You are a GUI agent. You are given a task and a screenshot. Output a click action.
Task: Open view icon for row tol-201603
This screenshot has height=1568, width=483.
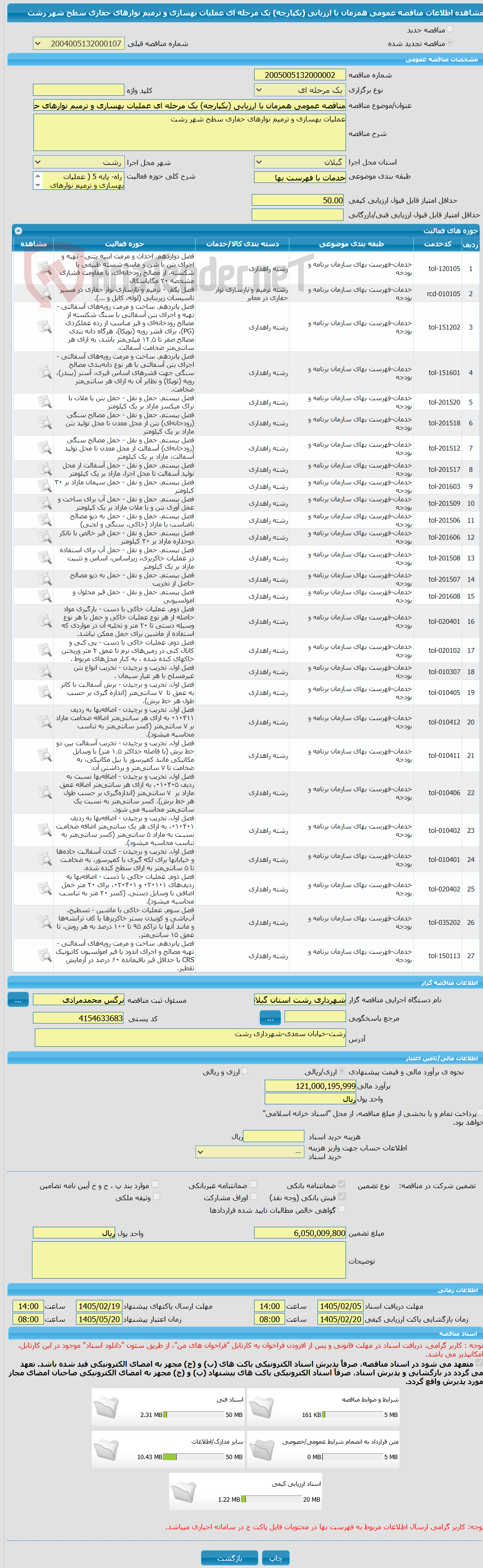point(44,486)
